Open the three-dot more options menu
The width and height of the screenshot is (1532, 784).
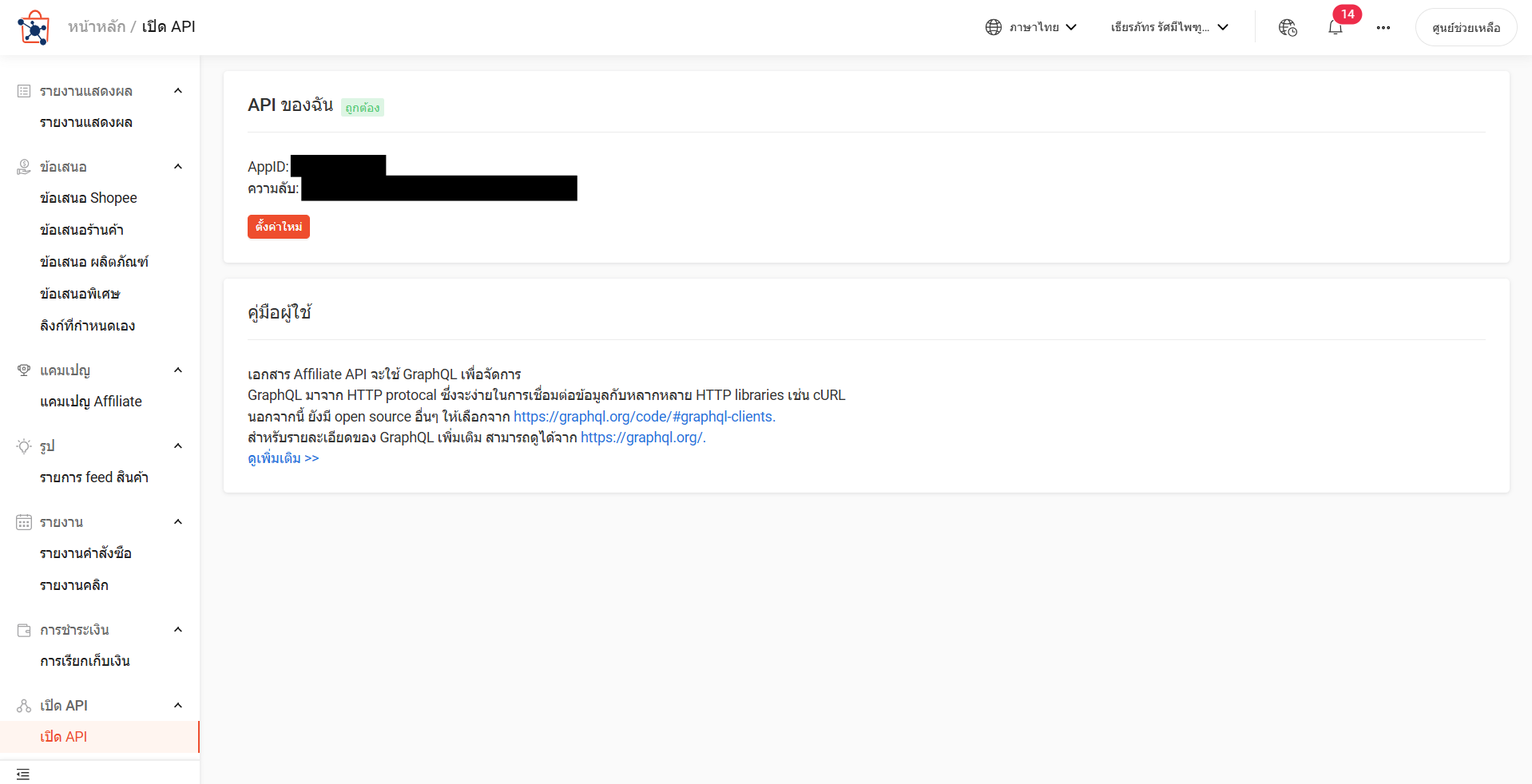click(1383, 28)
